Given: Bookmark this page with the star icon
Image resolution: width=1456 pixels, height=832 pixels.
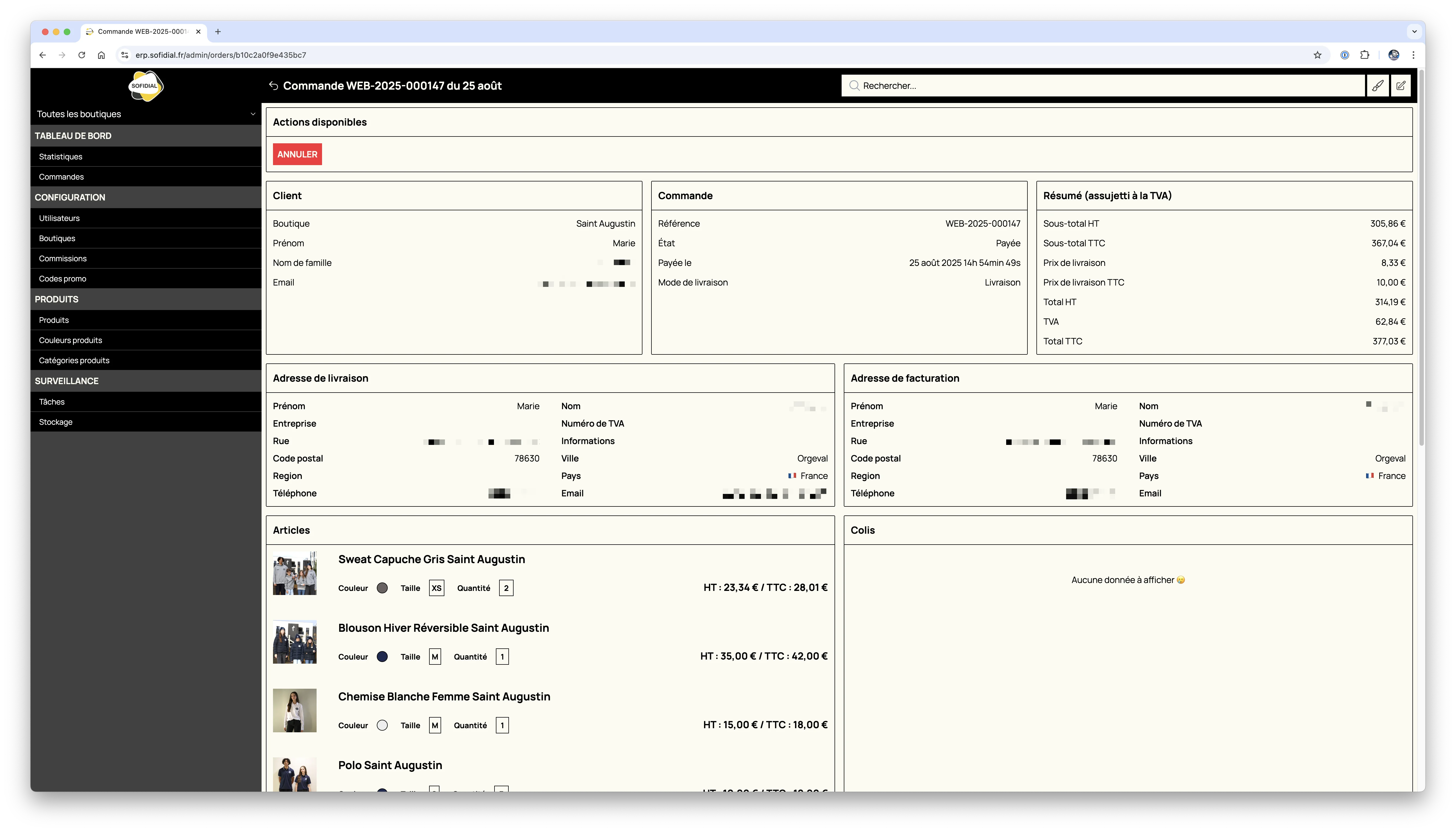Looking at the screenshot, I should (x=1317, y=55).
